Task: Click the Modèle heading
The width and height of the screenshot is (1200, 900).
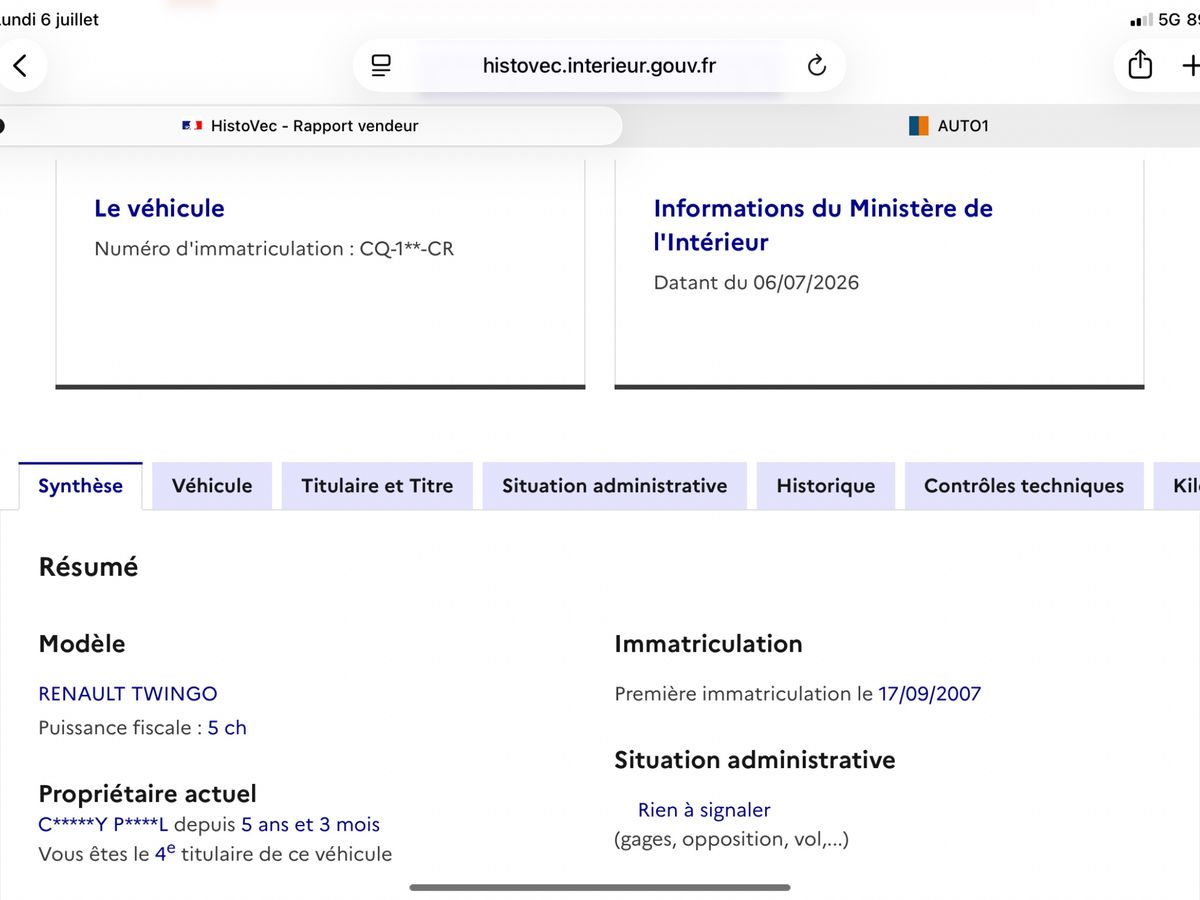Action: point(82,644)
